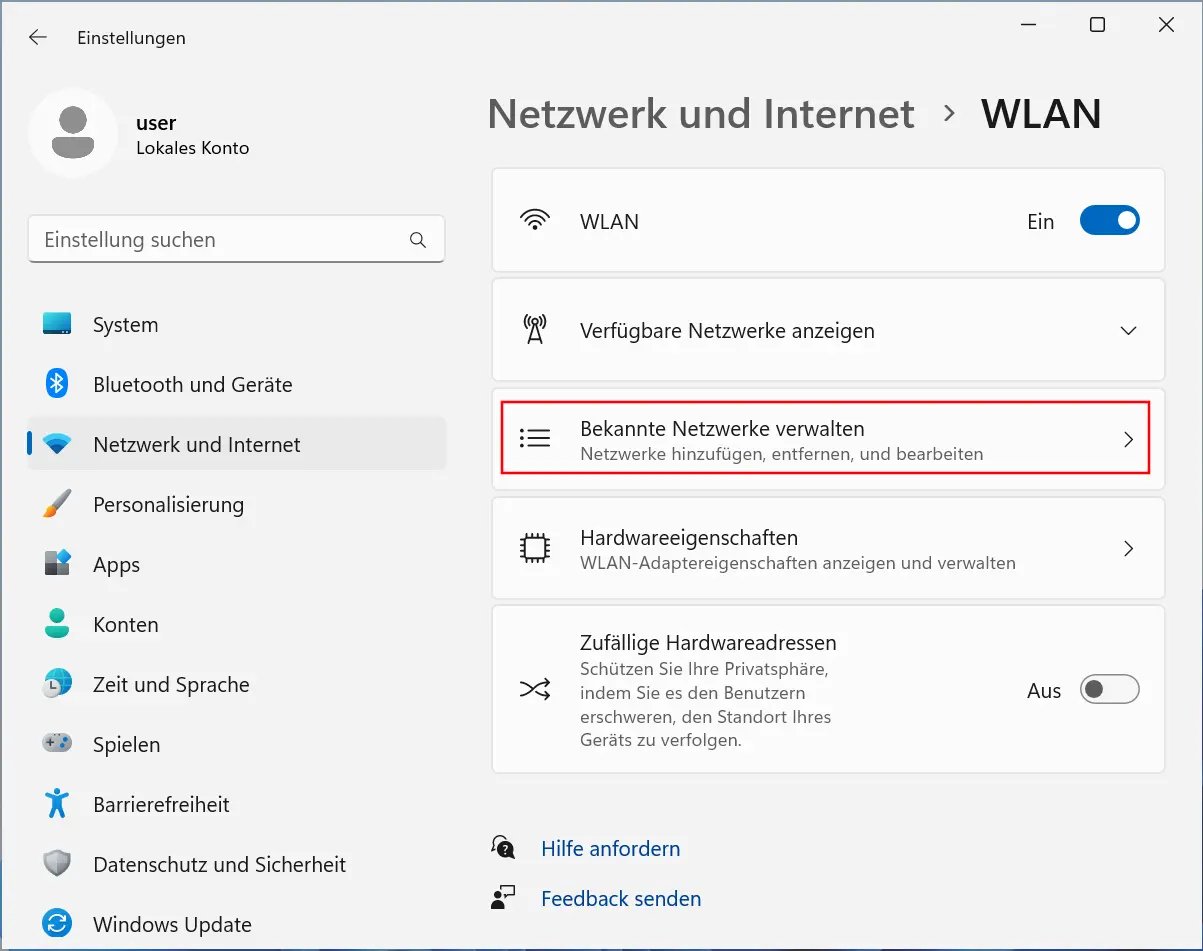Turn off the WLAN toggle switch

pyautogui.click(x=1109, y=221)
